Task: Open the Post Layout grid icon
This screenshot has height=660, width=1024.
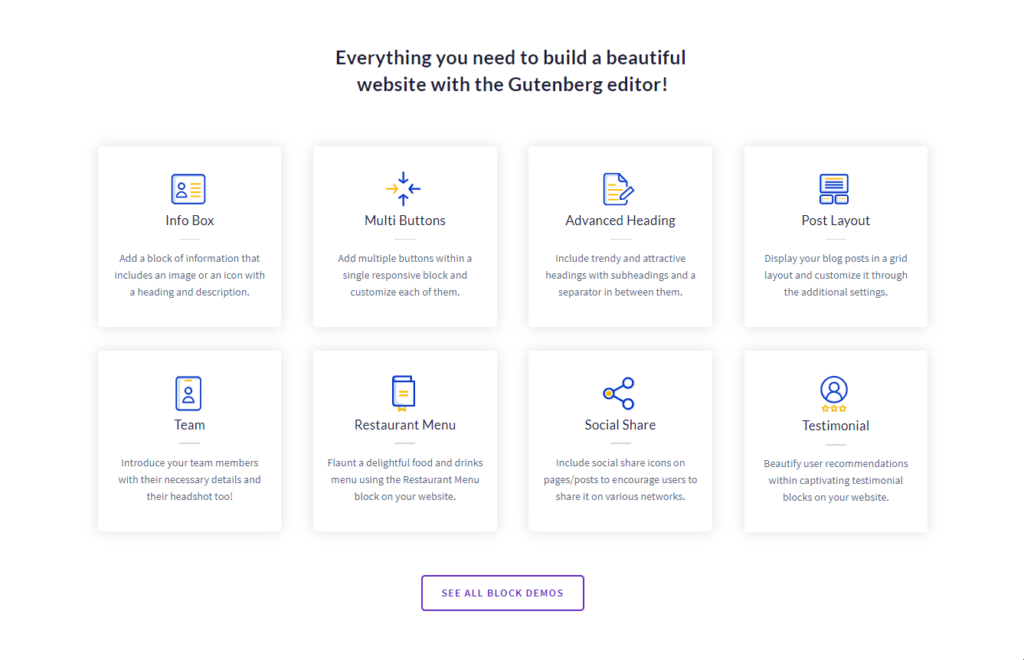Action: pos(834,189)
